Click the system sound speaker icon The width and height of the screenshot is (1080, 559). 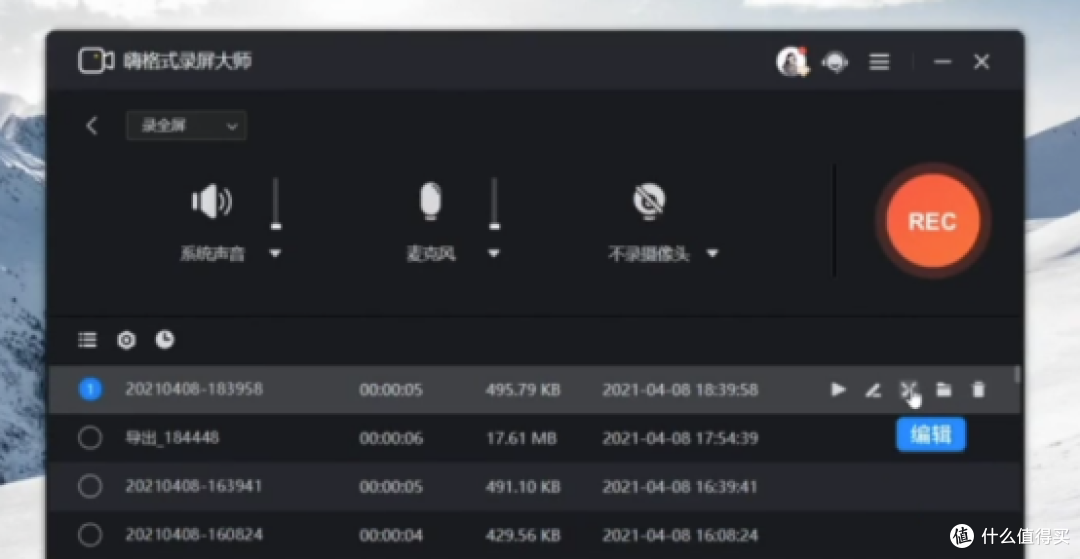click(211, 201)
